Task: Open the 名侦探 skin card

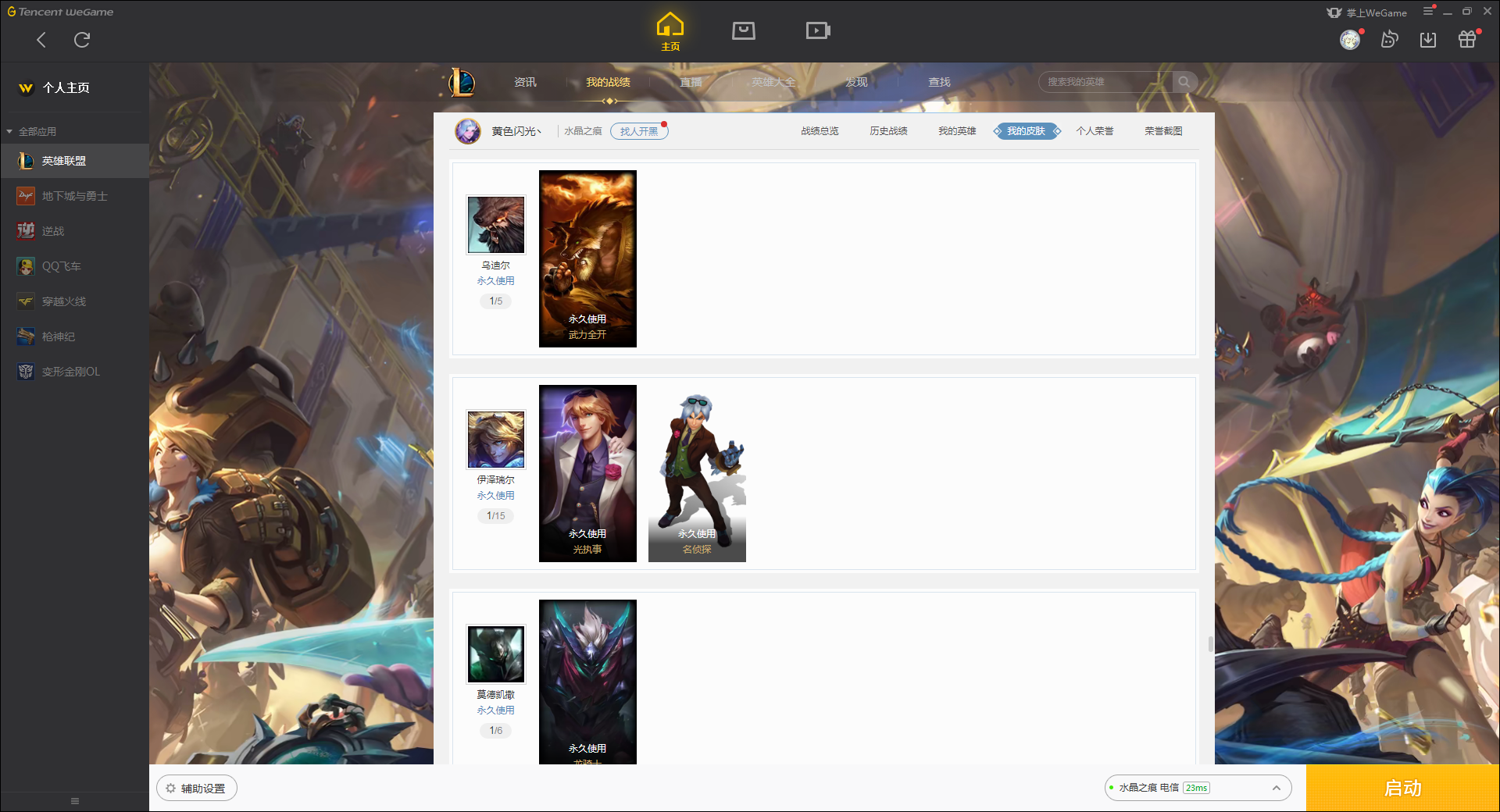Action: click(697, 473)
